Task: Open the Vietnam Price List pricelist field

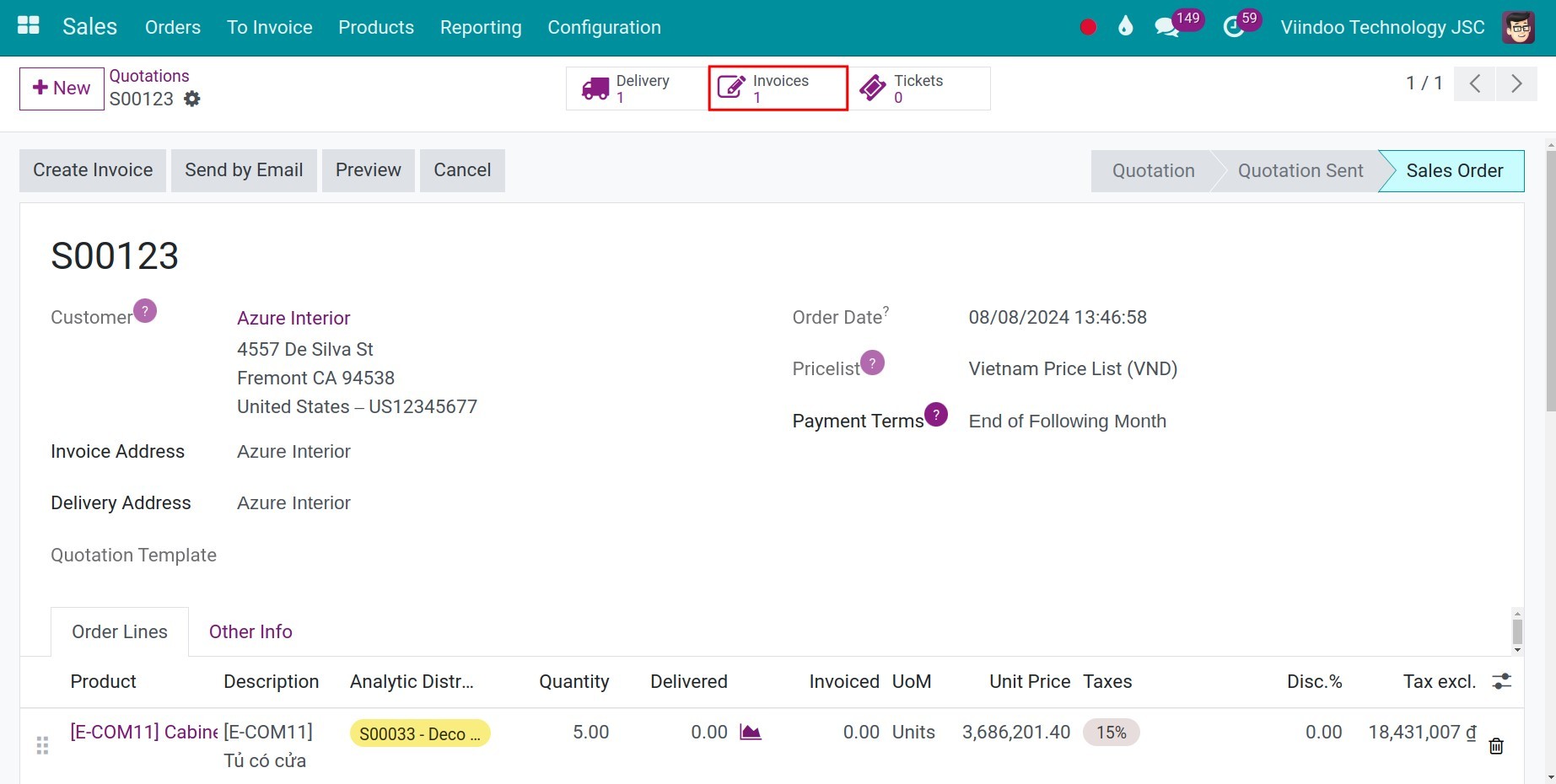Action: pyautogui.click(x=1073, y=368)
